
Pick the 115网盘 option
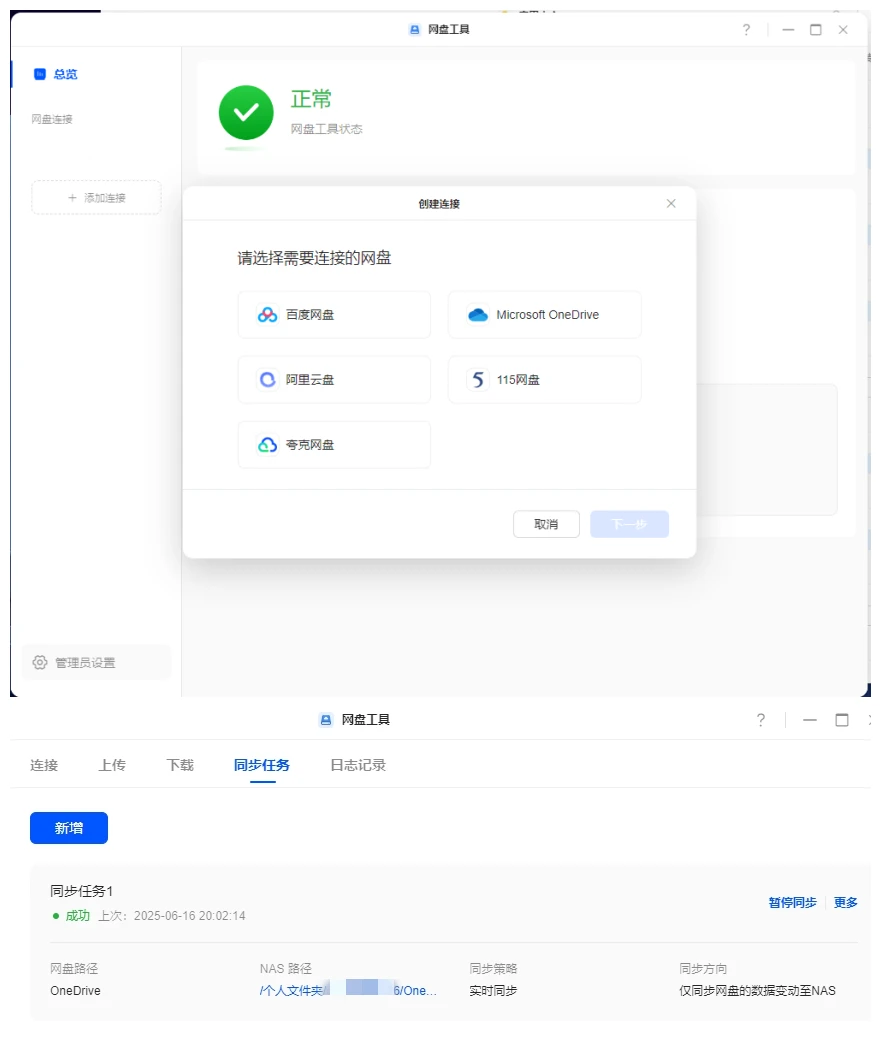point(544,380)
